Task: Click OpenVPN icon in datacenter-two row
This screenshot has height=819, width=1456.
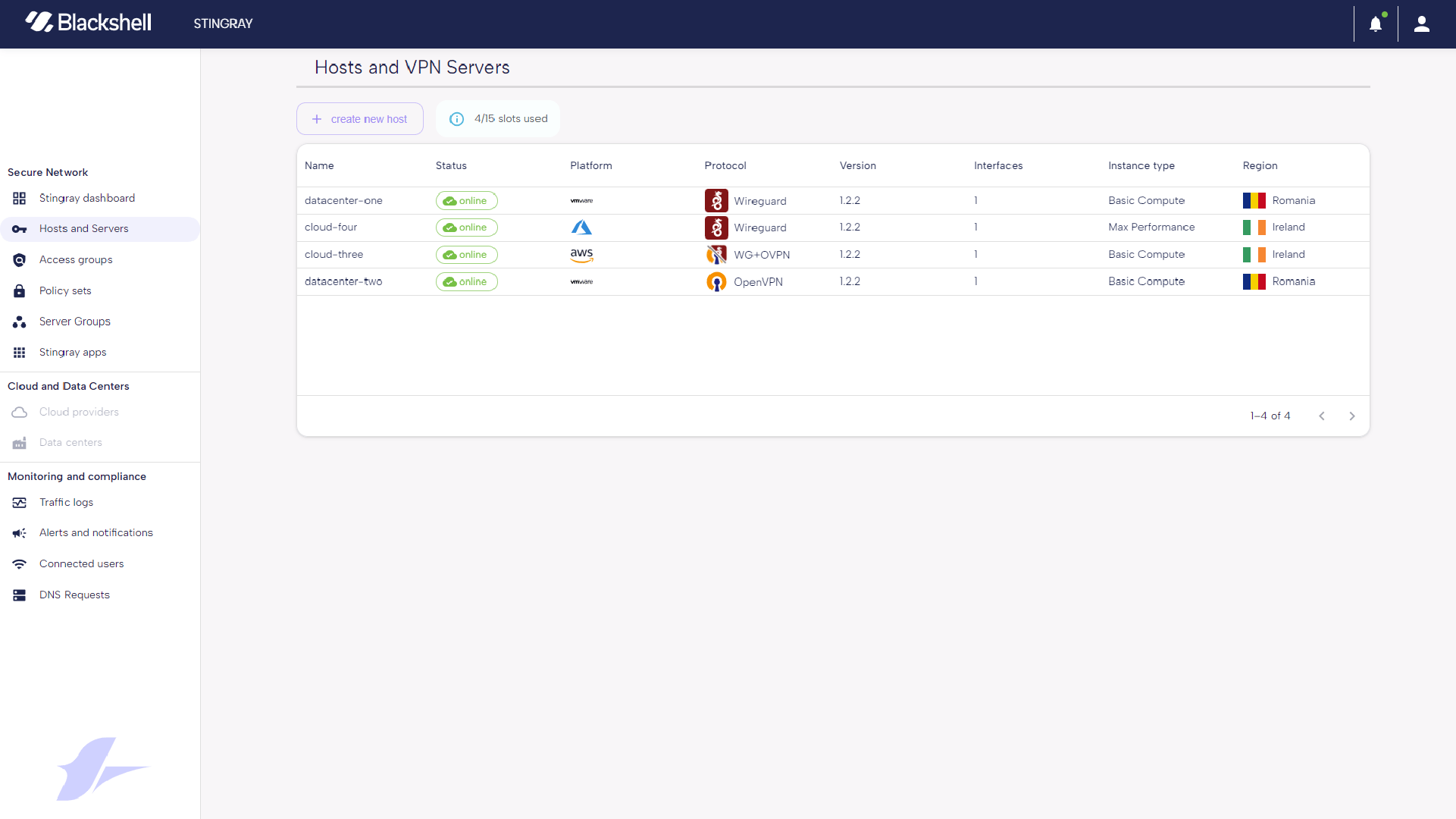Action: click(x=716, y=282)
